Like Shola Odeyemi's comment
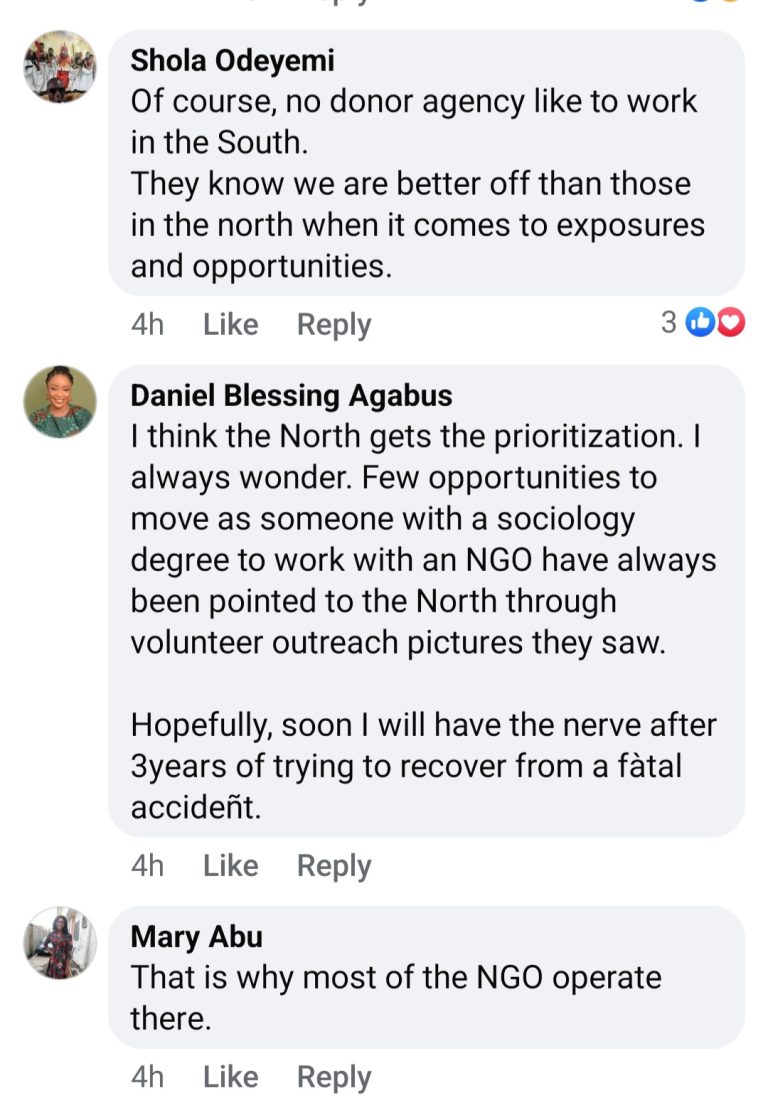 pyautogui.click(x=230, y=325)
